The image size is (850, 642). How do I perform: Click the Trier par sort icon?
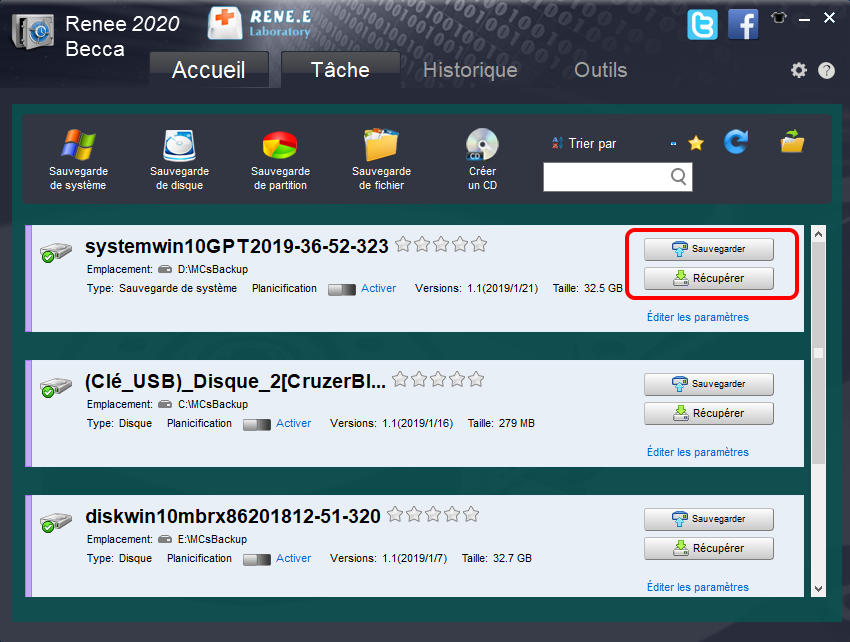tap(557, 143)
